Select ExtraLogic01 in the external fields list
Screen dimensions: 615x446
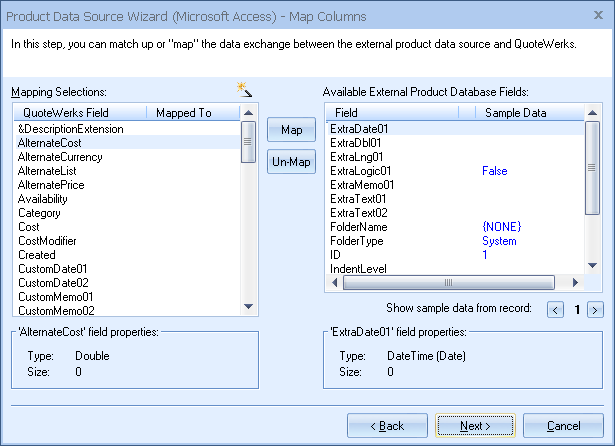click(x=360, y=171)
